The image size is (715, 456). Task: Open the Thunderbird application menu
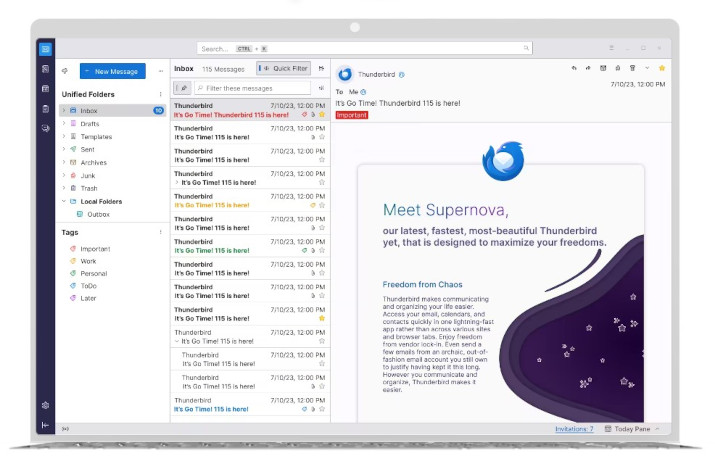tap(611, 48)
